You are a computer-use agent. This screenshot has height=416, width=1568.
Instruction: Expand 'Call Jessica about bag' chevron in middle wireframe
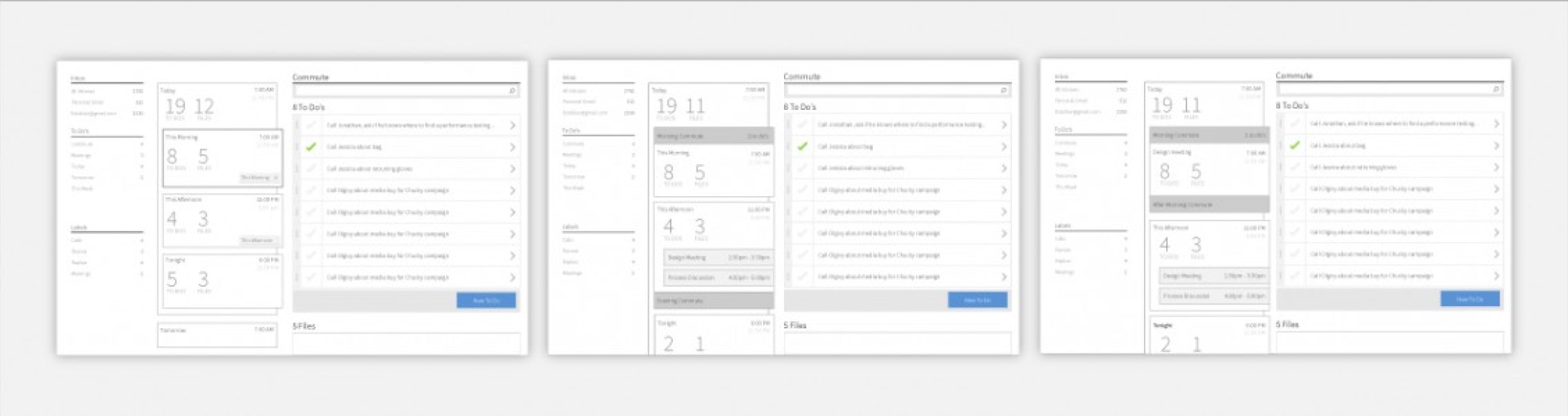(1004, 147)
